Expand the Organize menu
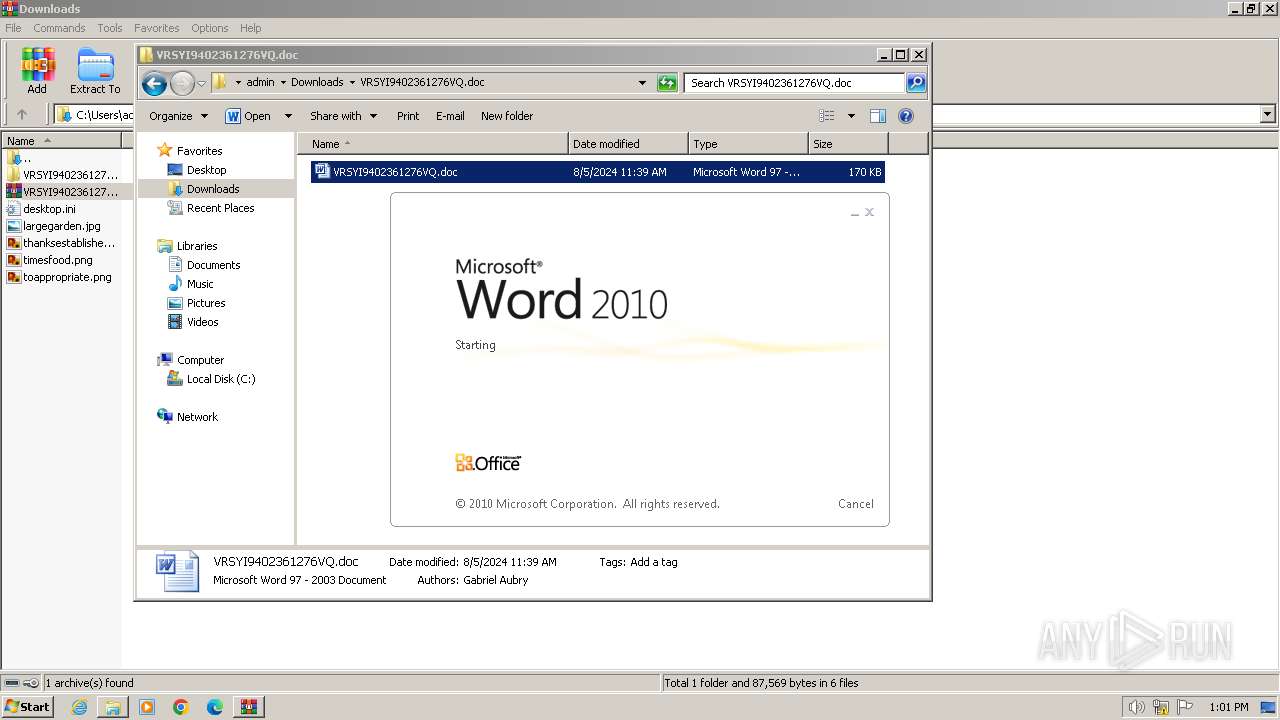The height and width of the screenshot is (720, 1280). (x=178, y=116)
